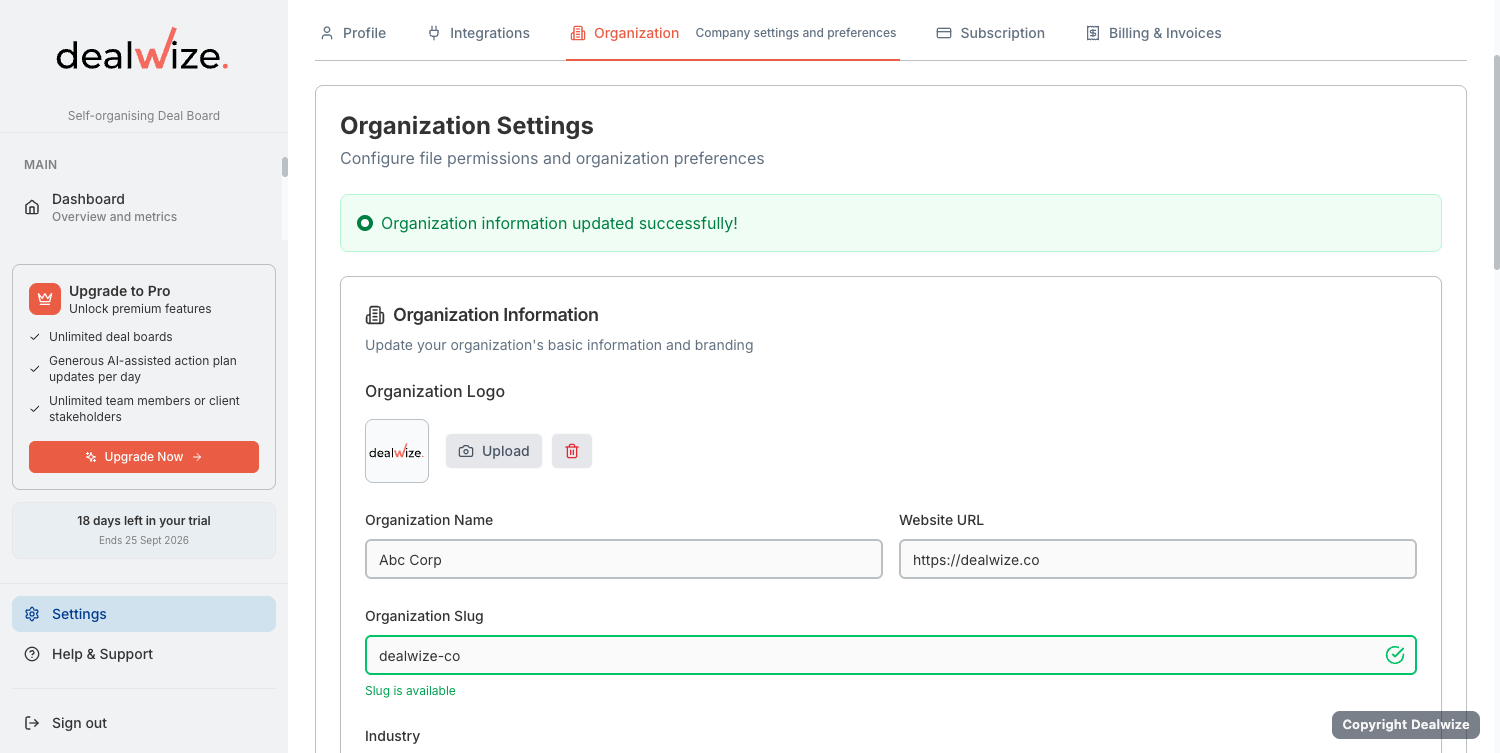Viewport: 1500px width, 753px height.
Task: Open the Billing & Invoices tab
Action: [x=1154, y=33]
